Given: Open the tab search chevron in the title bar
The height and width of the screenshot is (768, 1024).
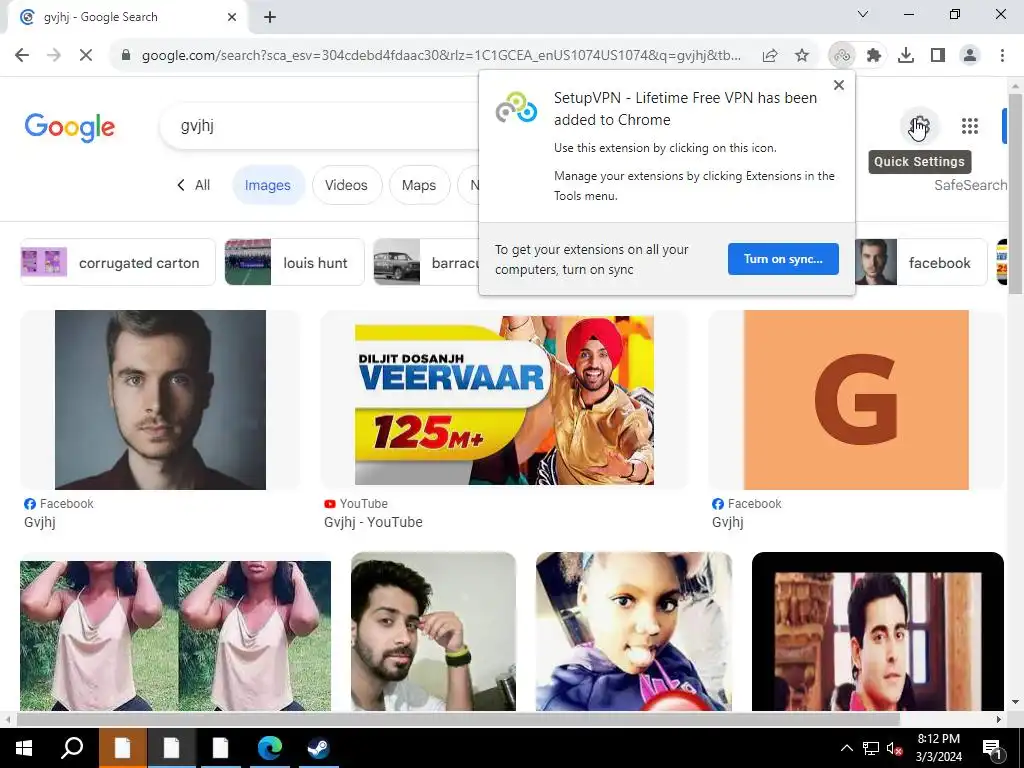Looking at the screenshot, I should pos(863,14).
